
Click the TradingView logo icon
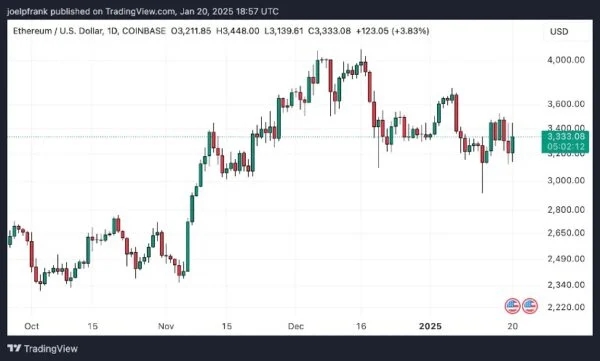(x=14, y=348)
